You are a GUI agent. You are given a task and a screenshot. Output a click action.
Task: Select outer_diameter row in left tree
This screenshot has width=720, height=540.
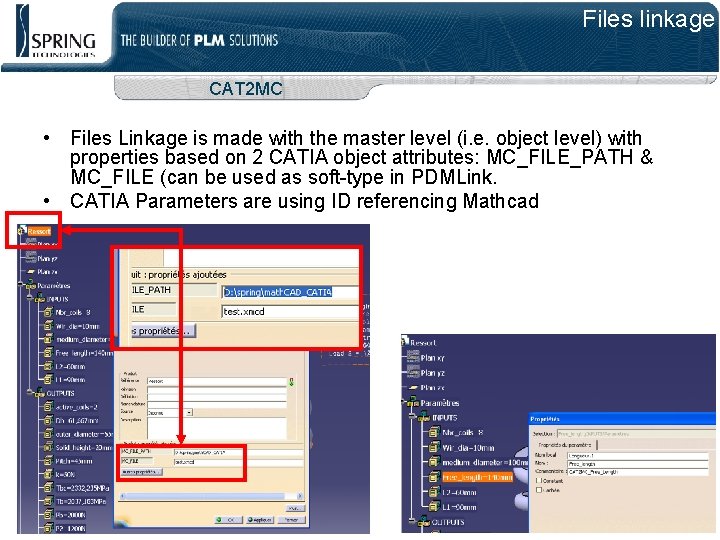(x=84, y=433)
